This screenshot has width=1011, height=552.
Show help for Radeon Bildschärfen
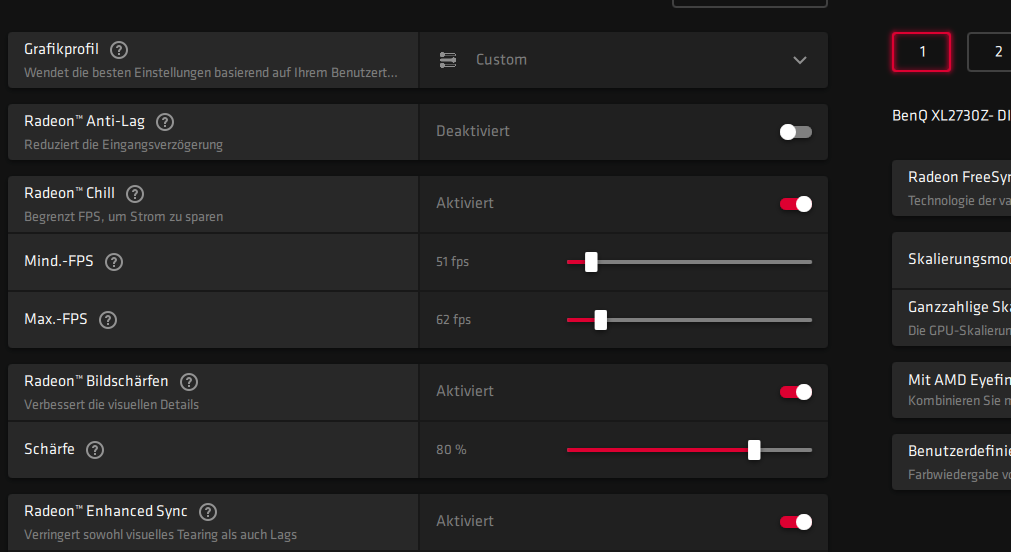(x=189, y=382)
